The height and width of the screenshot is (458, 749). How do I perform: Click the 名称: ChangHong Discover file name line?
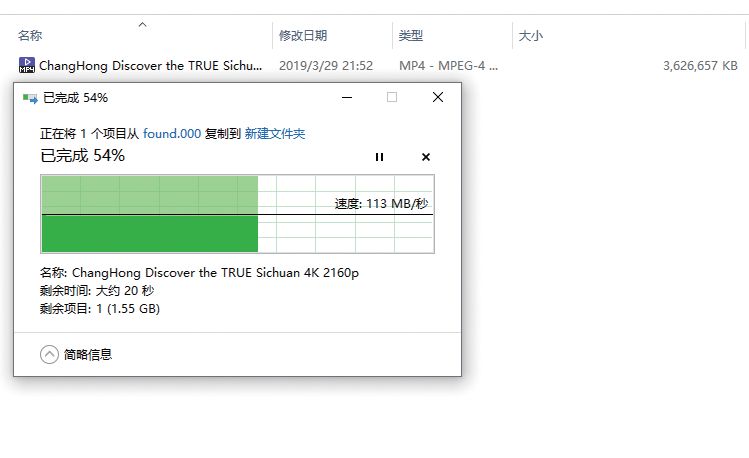tap(199, 273)
